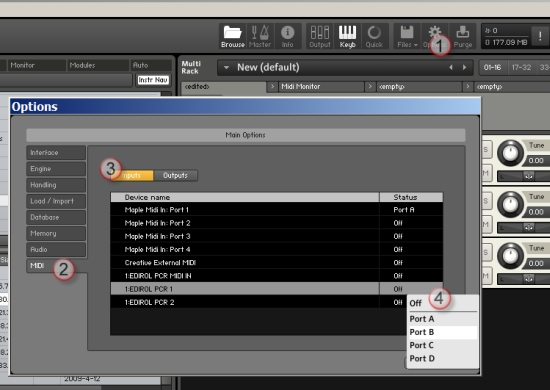Screen dimensions: 550x390
Task: Adjust the first Tune knob
Action: tap(510, 153)
